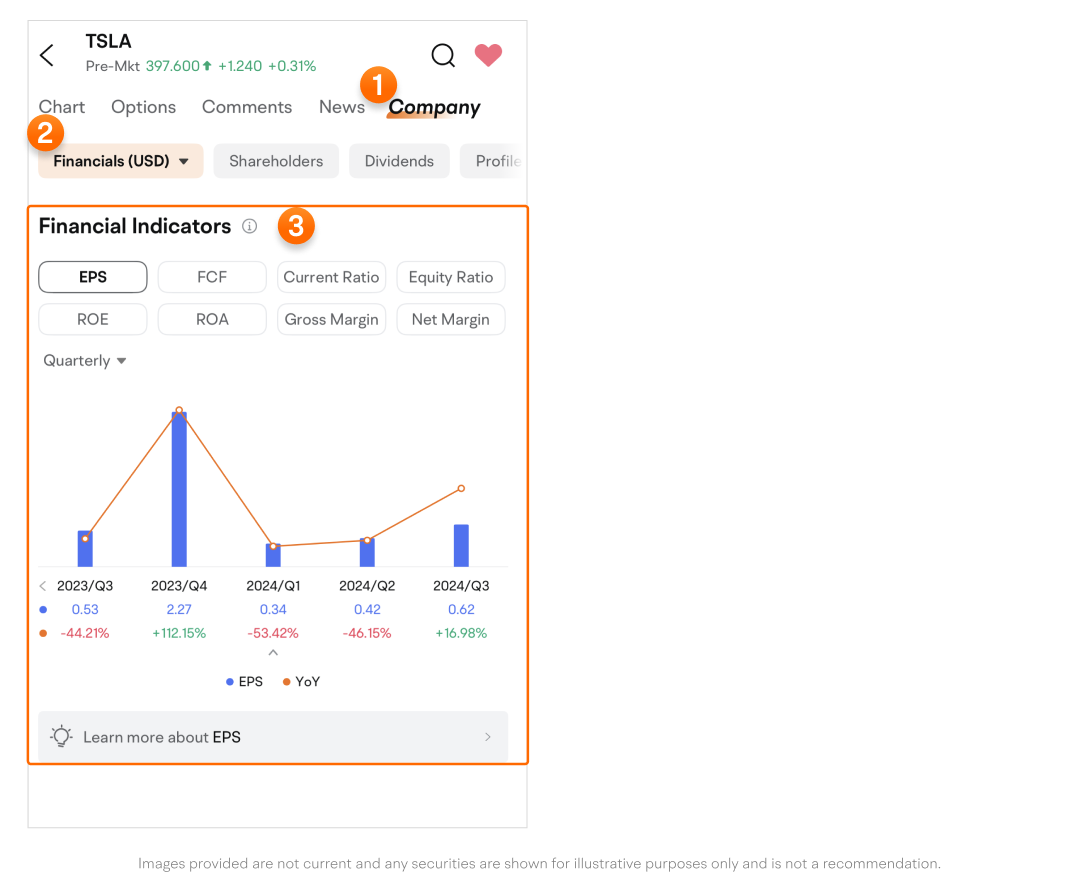
Task: Click the Financial Indicators info icon
Action: pos(250,227)
